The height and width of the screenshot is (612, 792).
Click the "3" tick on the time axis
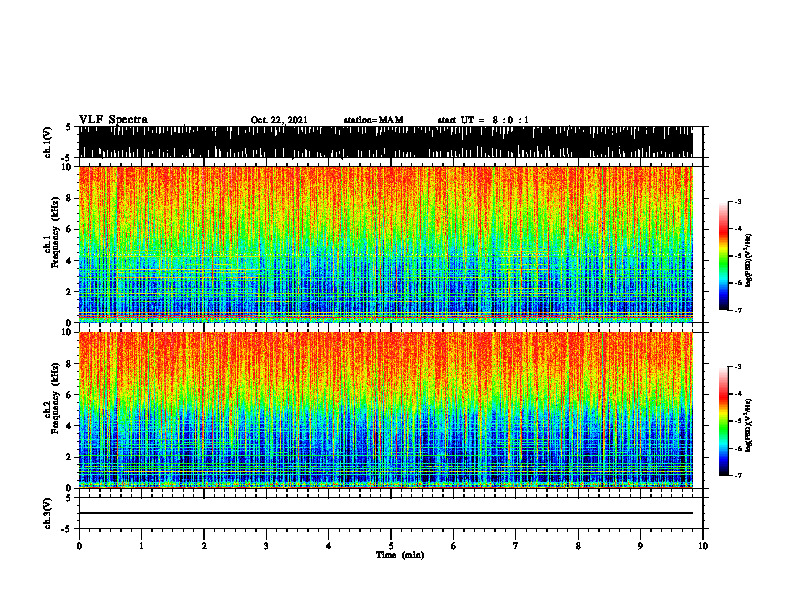(266, 546)
